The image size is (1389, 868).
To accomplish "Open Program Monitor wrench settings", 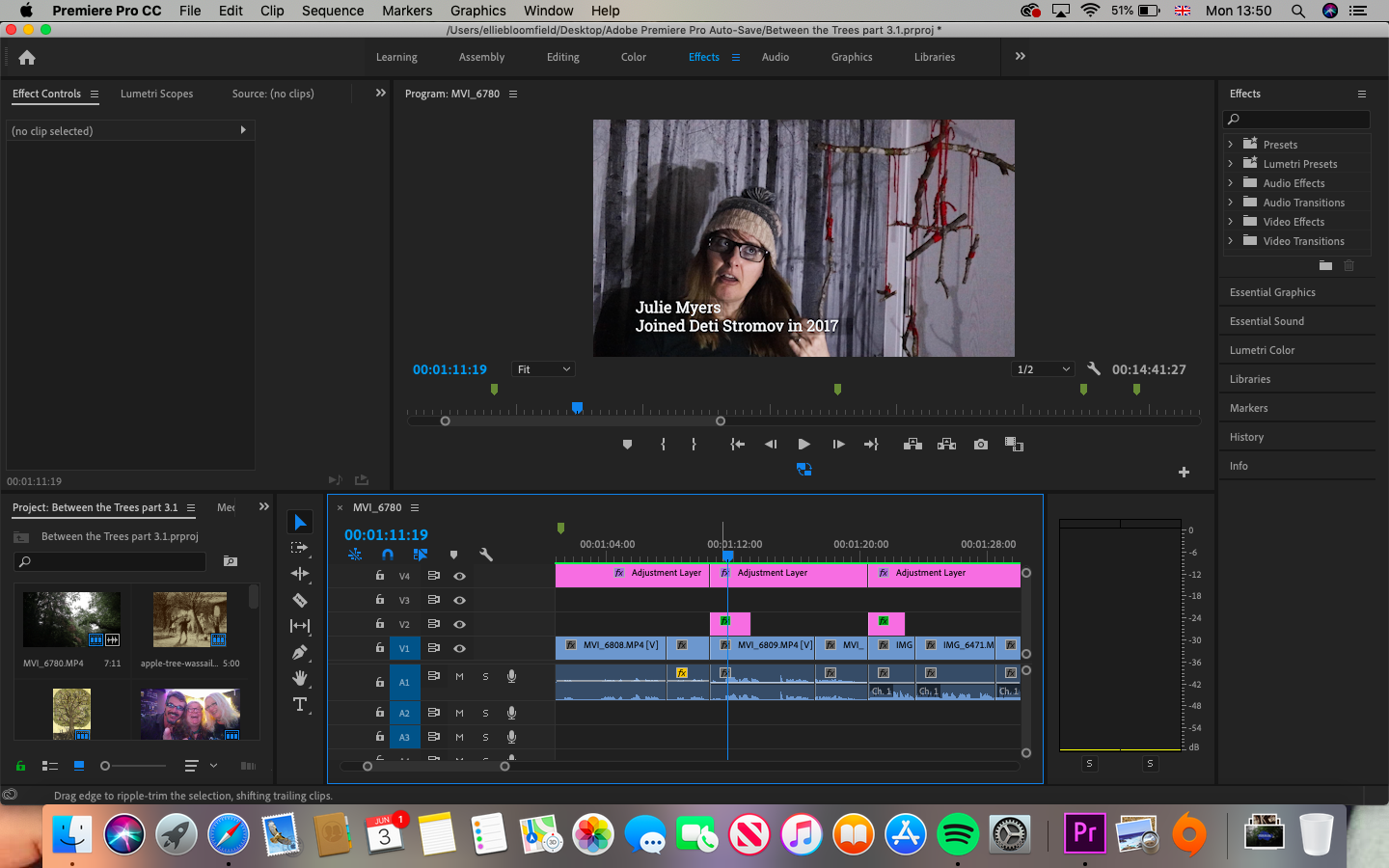I will (x=1093, y=369).
